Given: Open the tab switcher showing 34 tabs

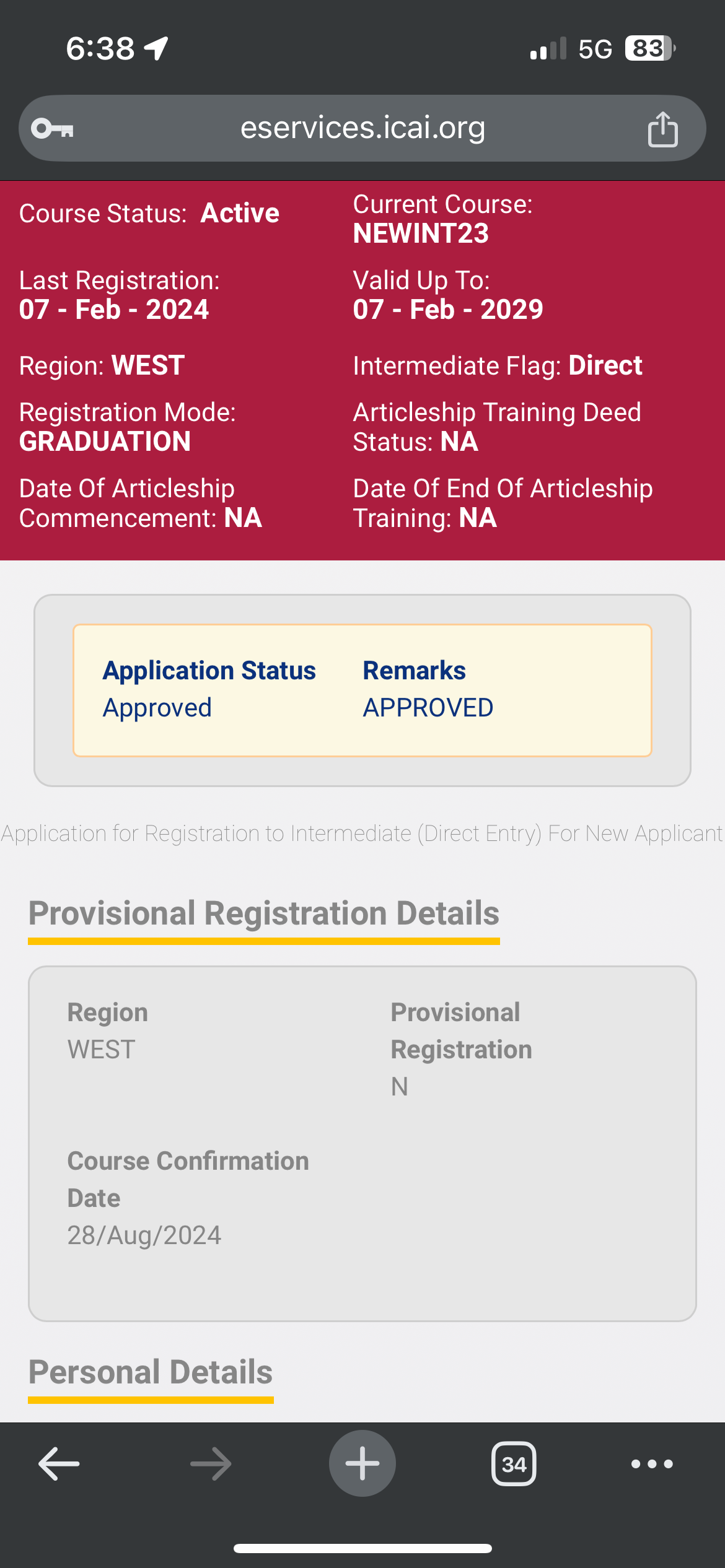Looking at the screenshot, I should tap(514, 1463).
